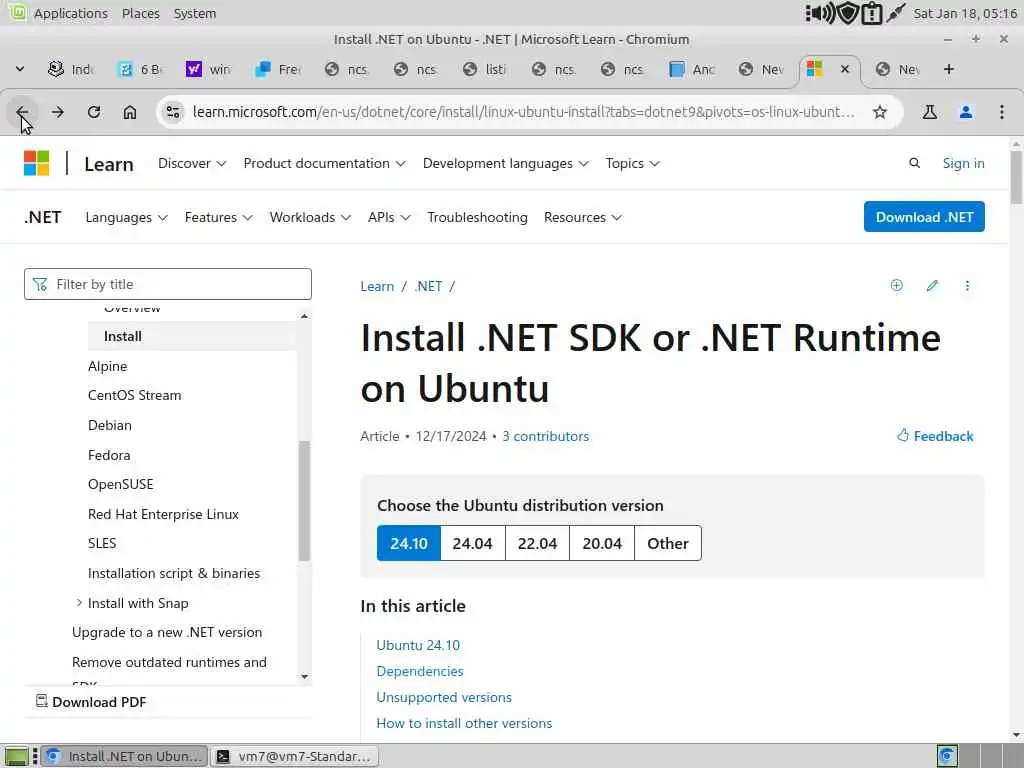Viewport: 1024px width, 768px height.
Task: Click the sidebar scroll-down arrow
Action: 304,677
